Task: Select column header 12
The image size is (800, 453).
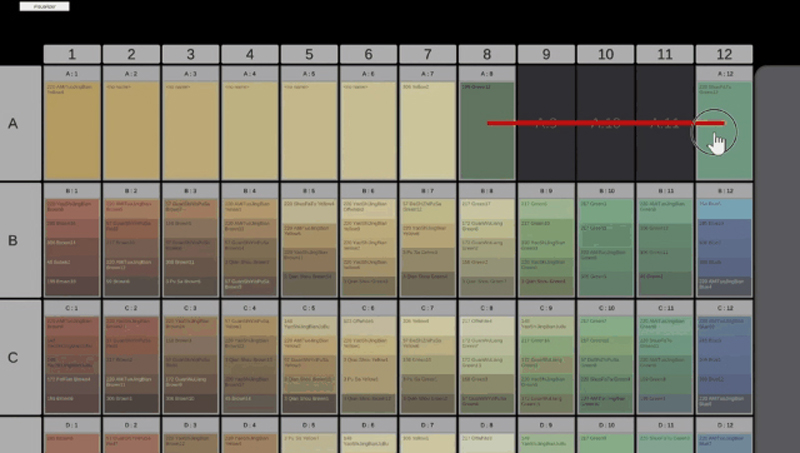Action: pyautogui.click(x=724, y=54)
